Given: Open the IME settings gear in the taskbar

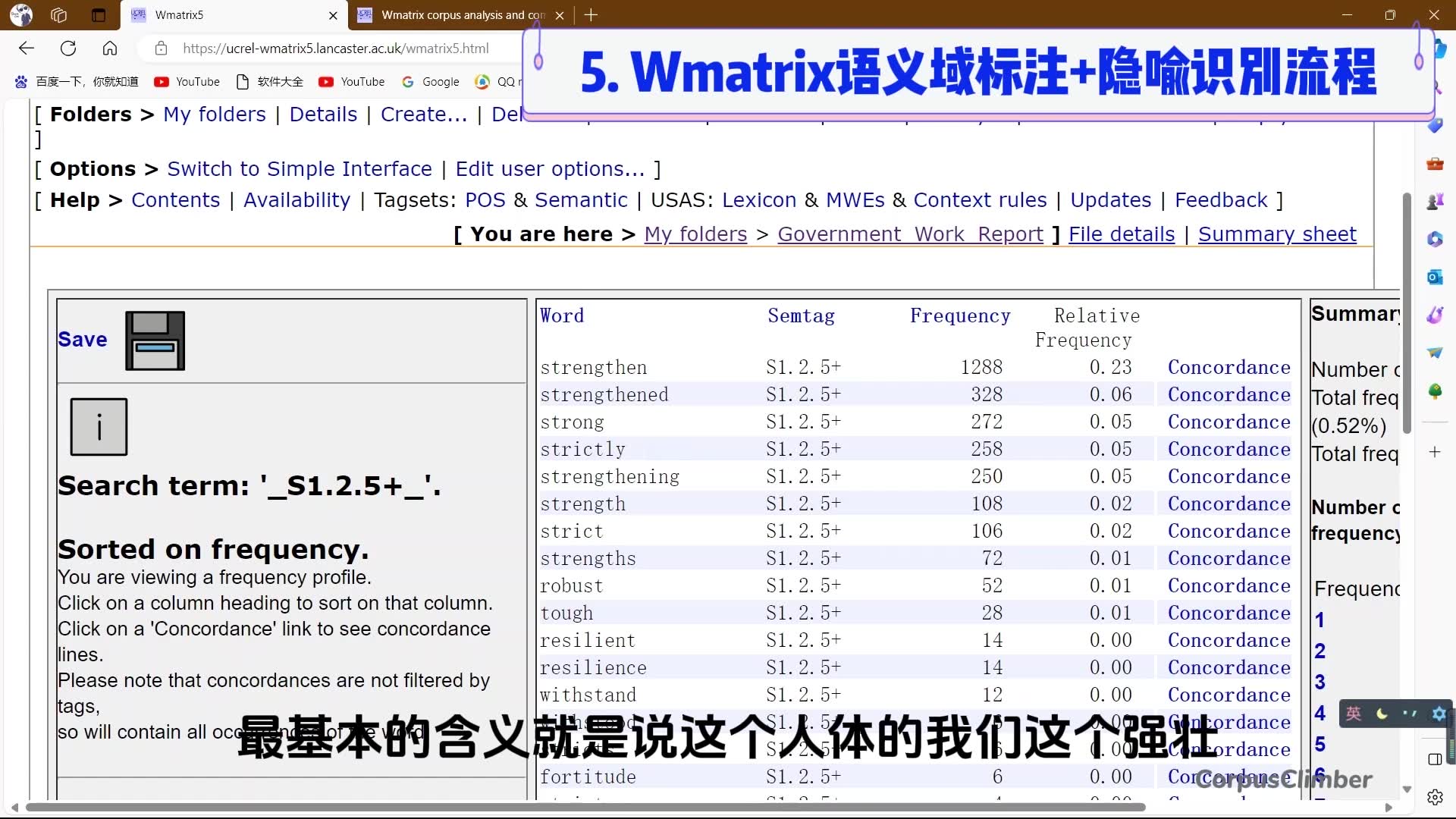Looking at the screenshot, I should coord(1439,714).
